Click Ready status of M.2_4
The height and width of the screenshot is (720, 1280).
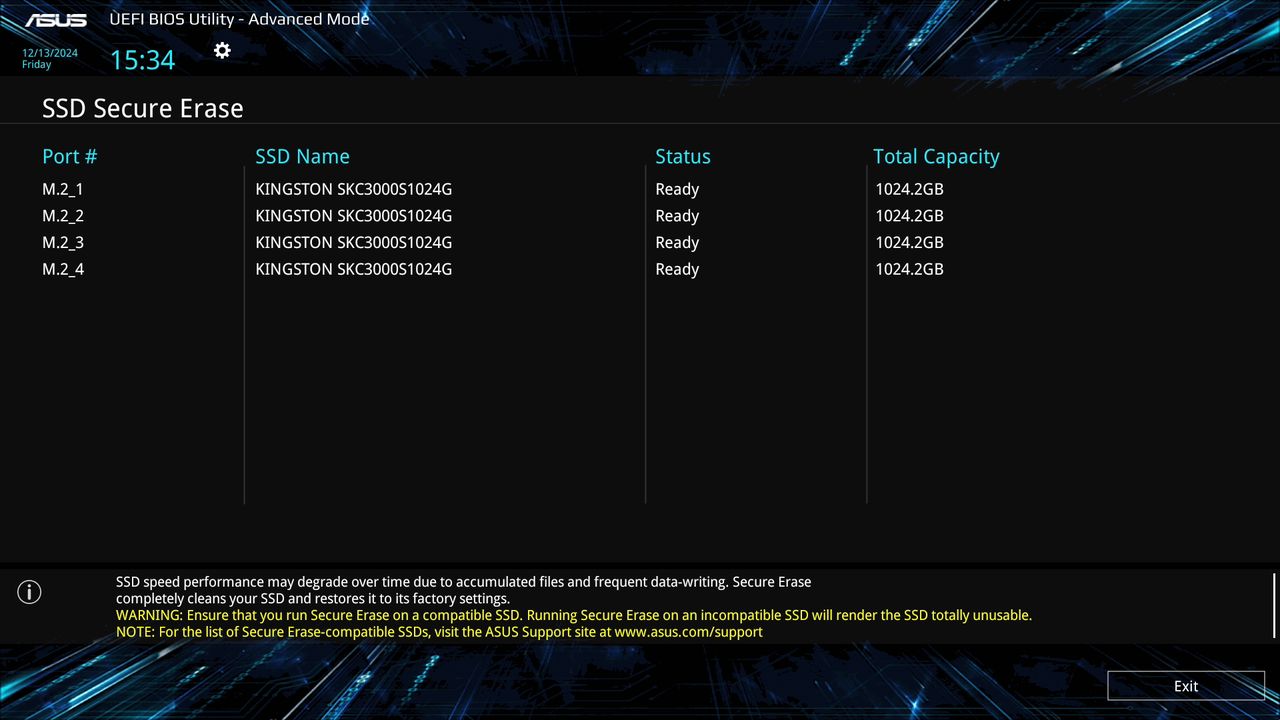tap(677, 269)
